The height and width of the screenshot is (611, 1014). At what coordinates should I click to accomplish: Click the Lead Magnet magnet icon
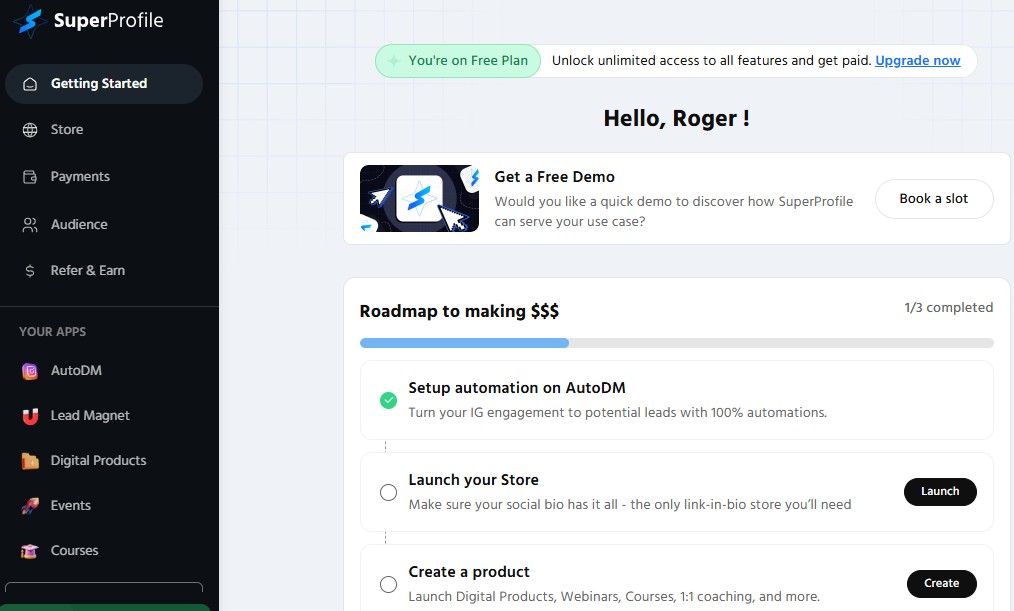30,416
